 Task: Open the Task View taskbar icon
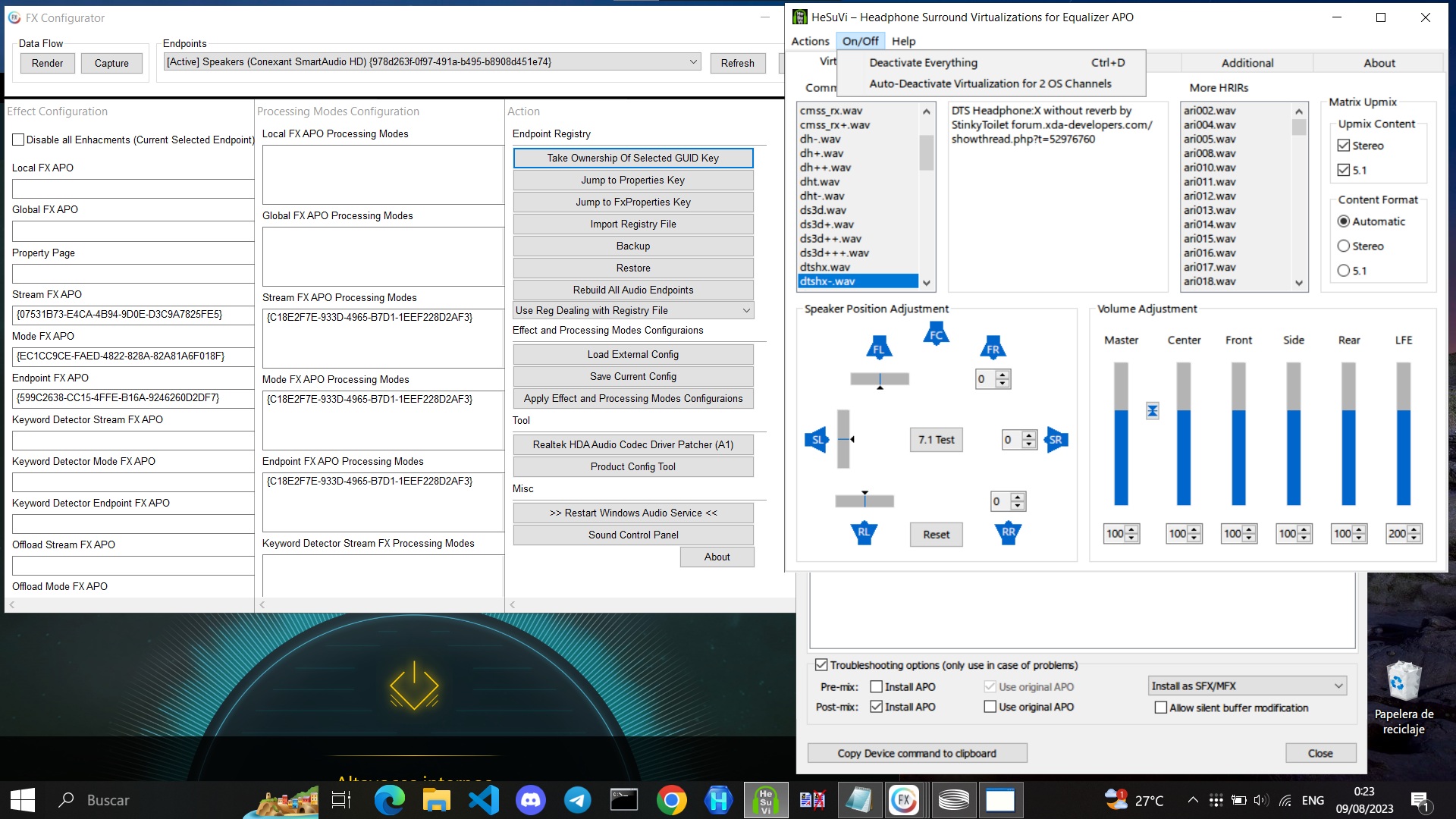[x=341, y=800]
